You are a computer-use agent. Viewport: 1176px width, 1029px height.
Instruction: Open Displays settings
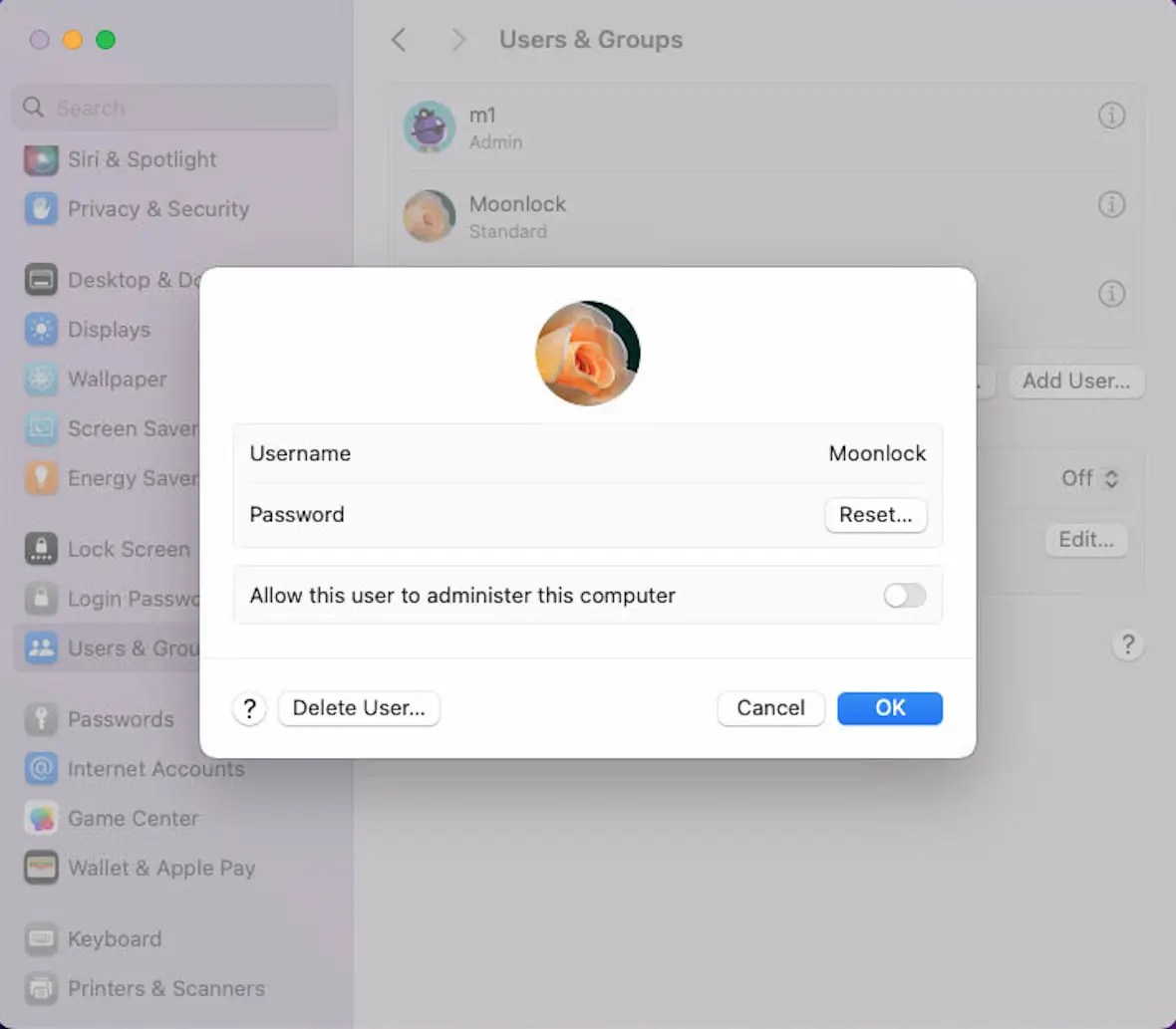tap(110, 330)
